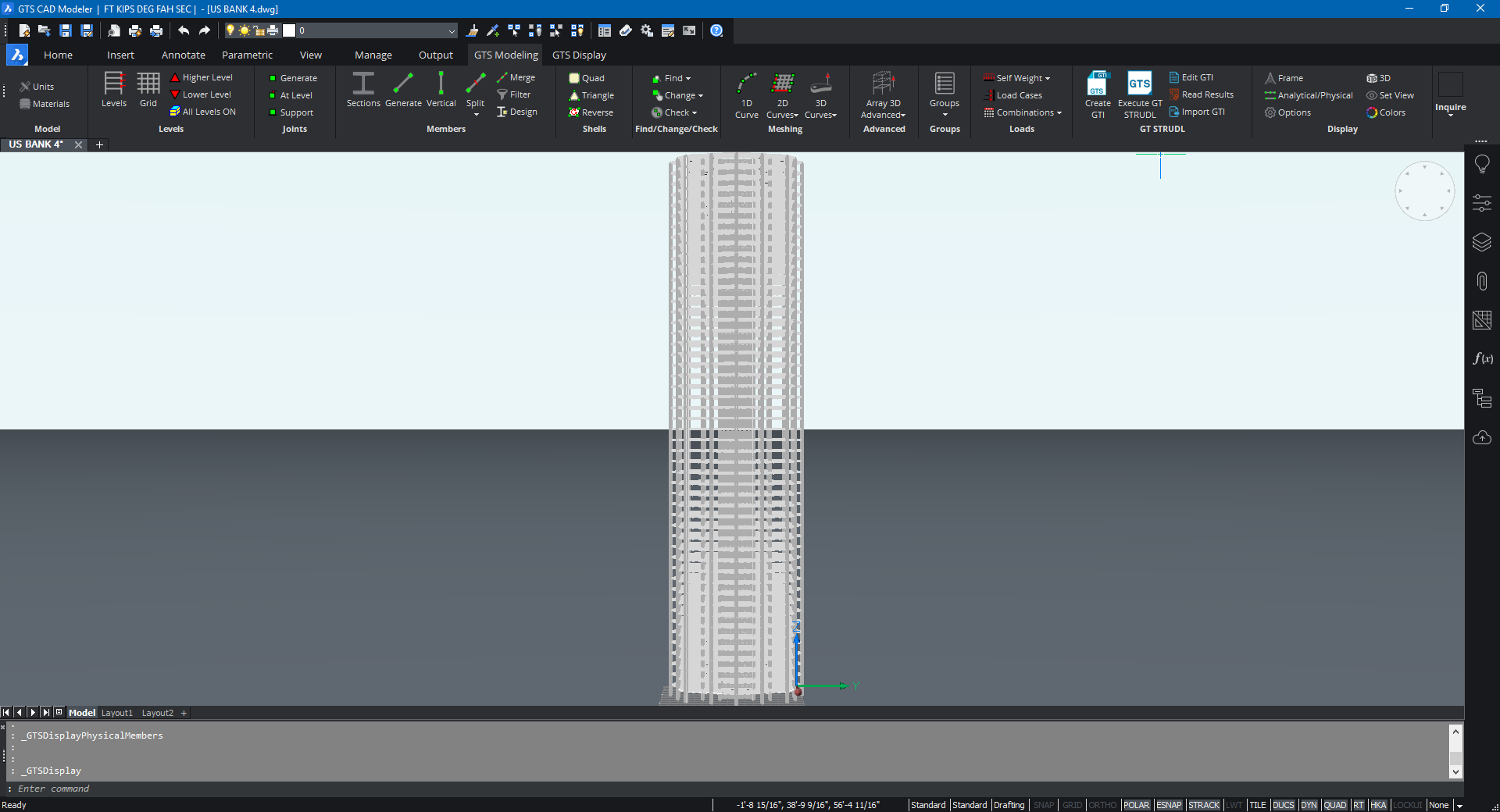
Task: Toggle ORTHO mode in status bar
Action: coord(1102,805)
